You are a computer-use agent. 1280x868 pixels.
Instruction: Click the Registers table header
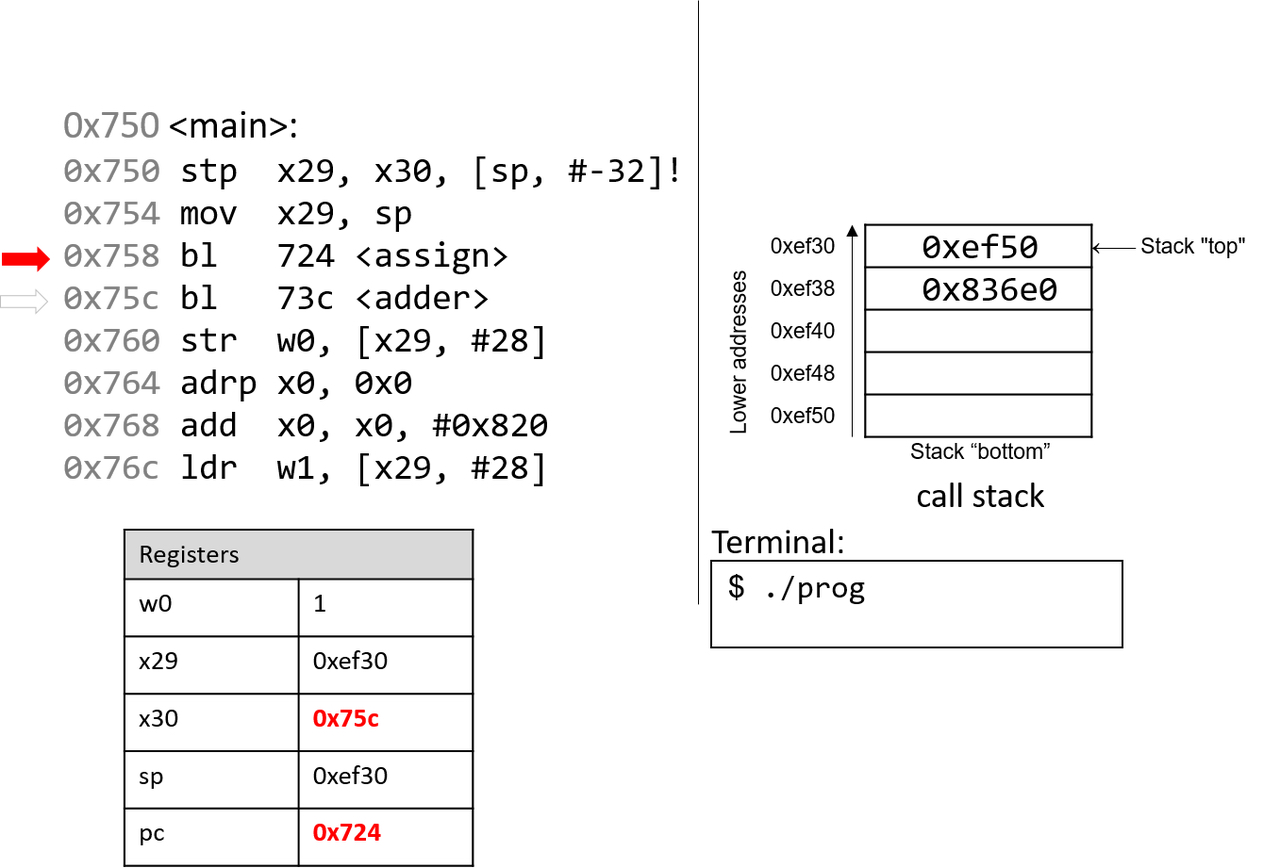tap(298, 555)
